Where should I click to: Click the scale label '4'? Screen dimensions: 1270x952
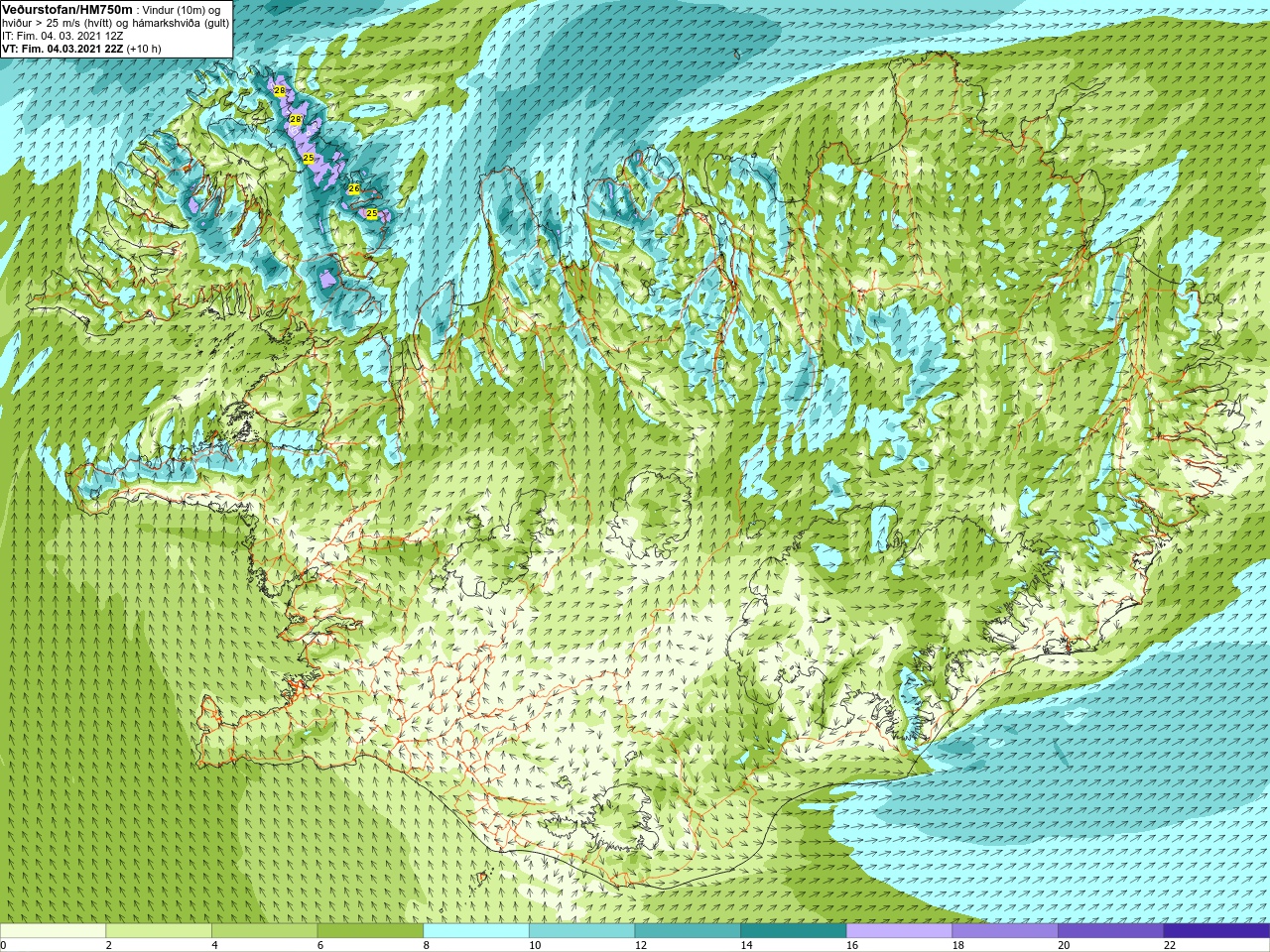tap(214, 945)
